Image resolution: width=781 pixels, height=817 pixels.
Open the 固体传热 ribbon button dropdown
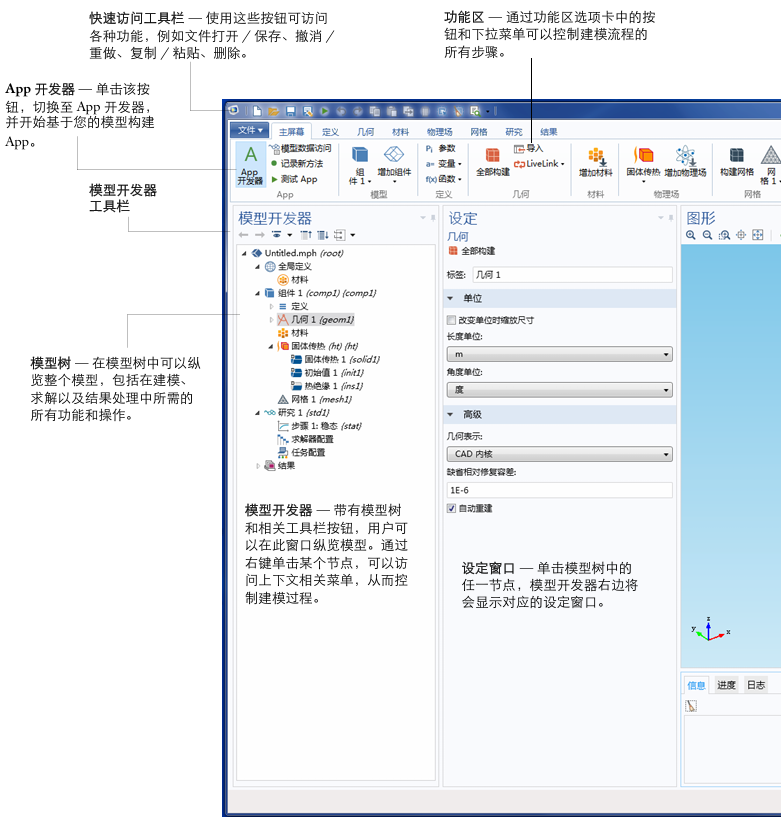(x=643, y=181)
